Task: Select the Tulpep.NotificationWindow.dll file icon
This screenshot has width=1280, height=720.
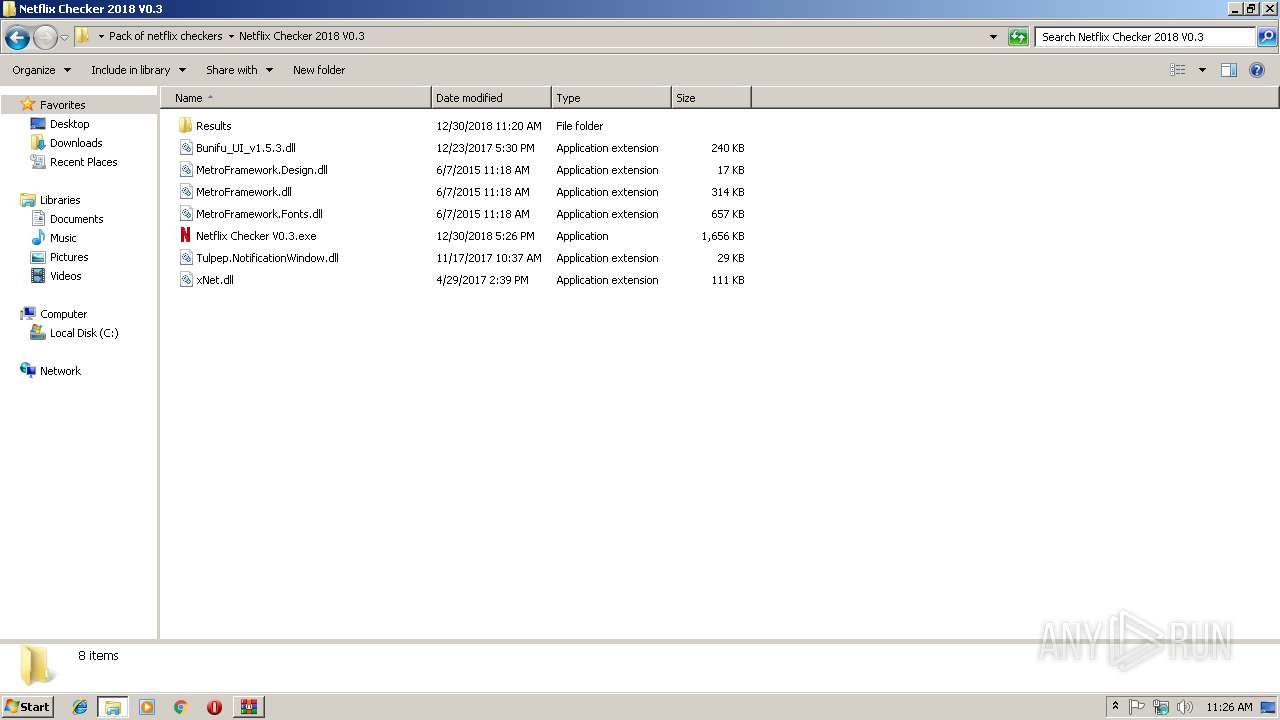Action: click(185, 258)
